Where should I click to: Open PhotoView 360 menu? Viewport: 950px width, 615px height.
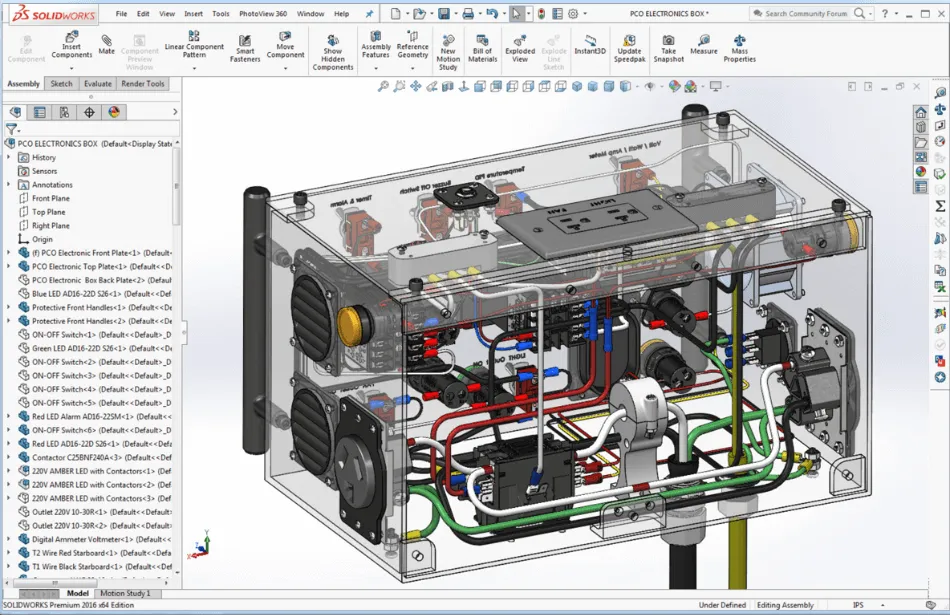[x=263, y=13]
